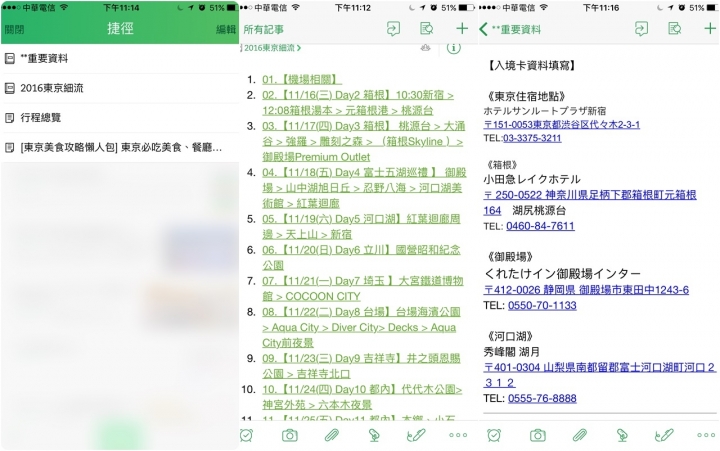The image size is (720, 451).
Task: Tap address 〒250-0522 神奈川県足柄下郡箱根町元箱根
Action: point(590,195)
